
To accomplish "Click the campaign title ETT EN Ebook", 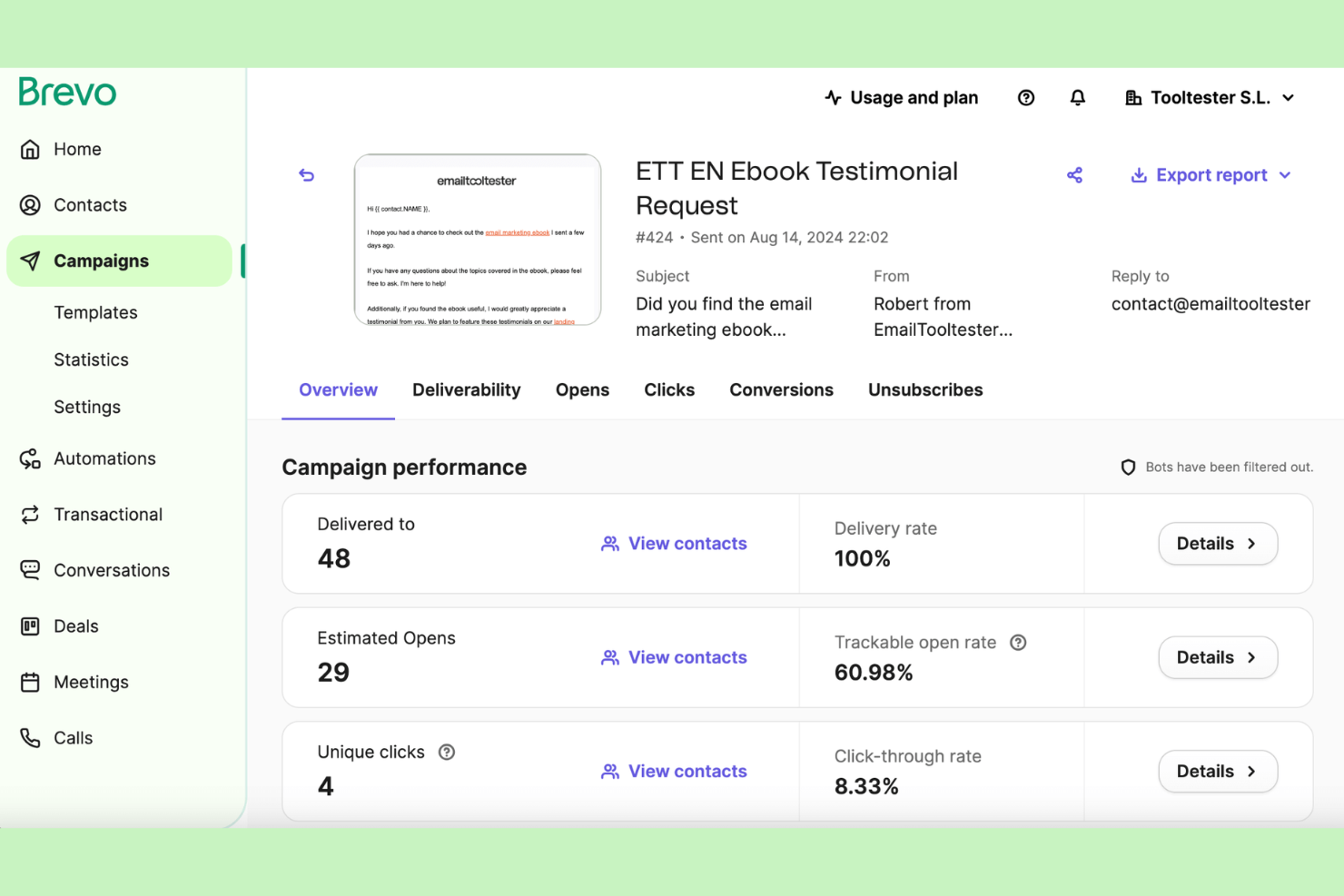I will tap(796, 188).
